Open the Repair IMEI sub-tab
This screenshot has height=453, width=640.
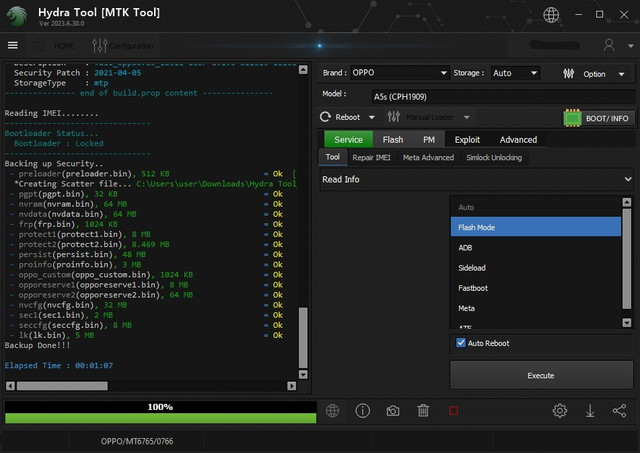(371, 158)
